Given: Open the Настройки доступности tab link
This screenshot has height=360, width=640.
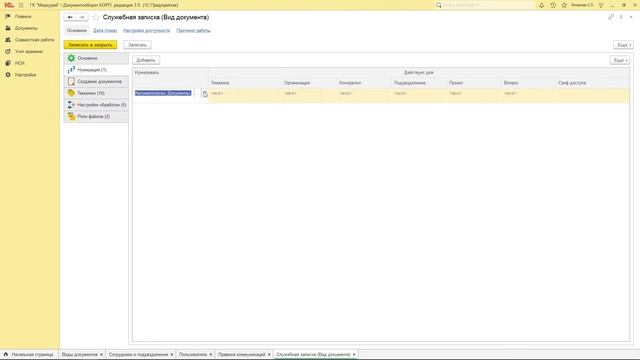Looking at the screenshot, I should [x=147, y=31].
